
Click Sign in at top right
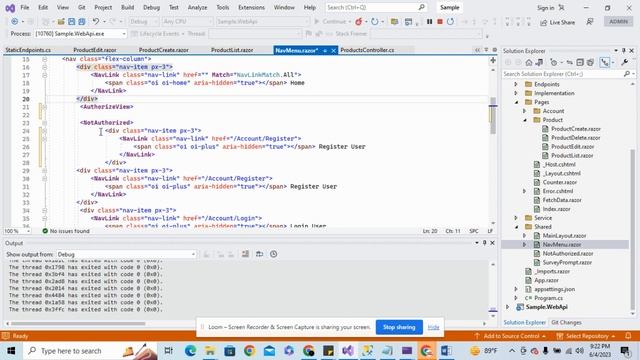[x=545, y=8]
